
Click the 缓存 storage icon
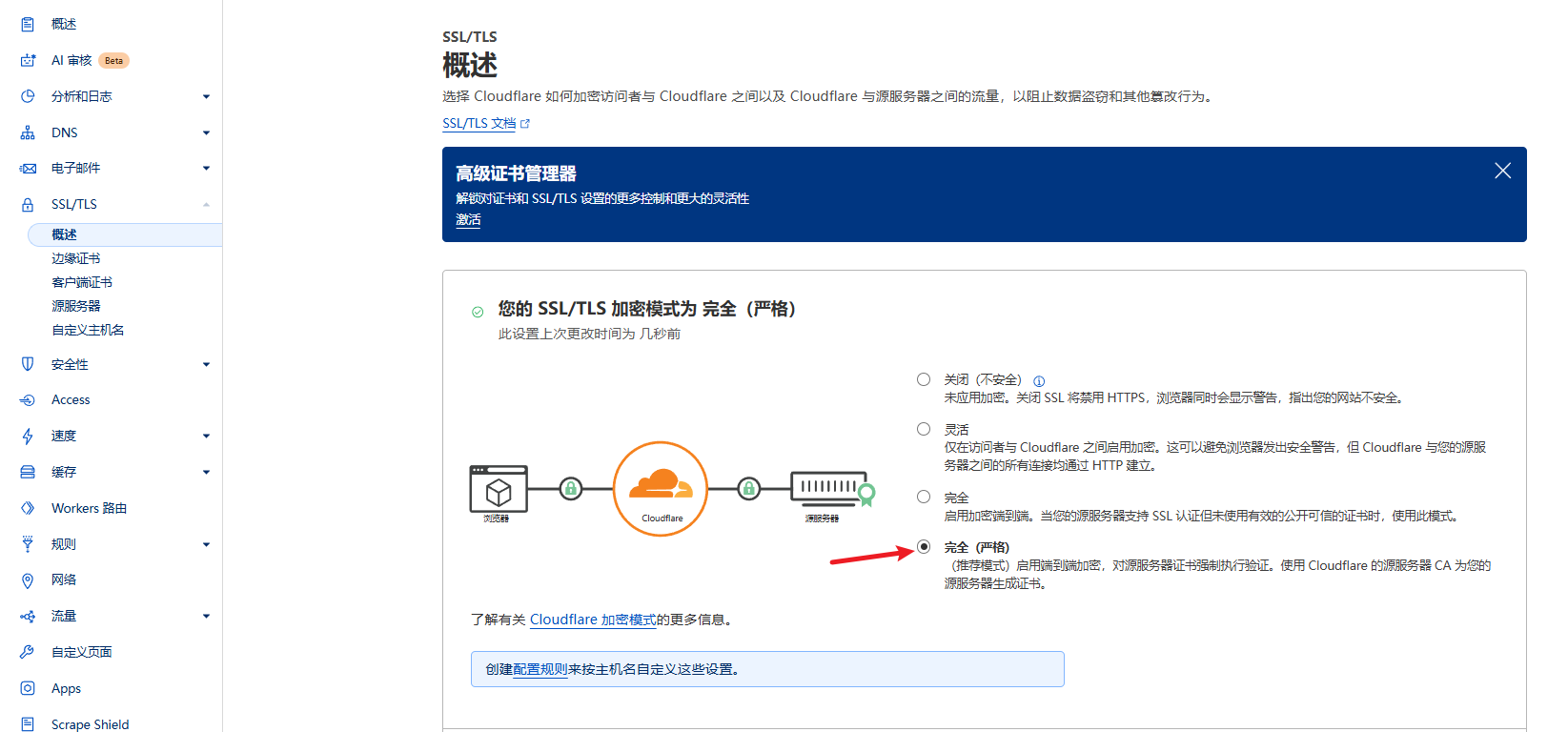(x=28, y=472)
